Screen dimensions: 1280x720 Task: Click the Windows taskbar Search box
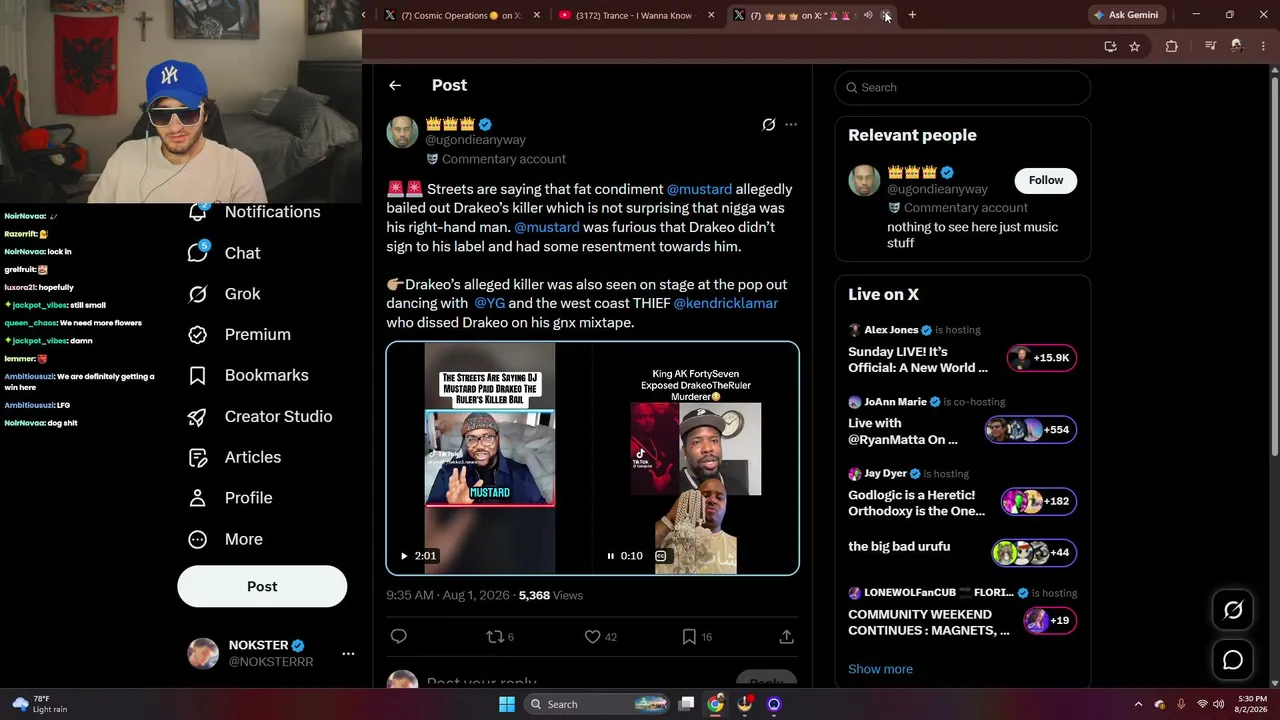pyautogui.click(x=596, y=704)
